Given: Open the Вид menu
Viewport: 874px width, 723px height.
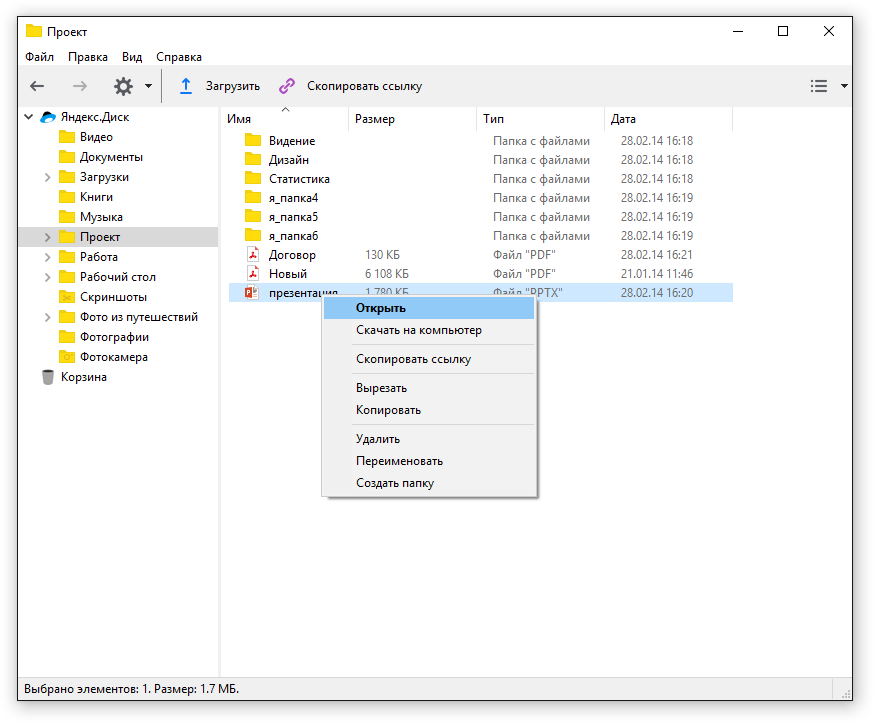Looking at the screenshot, I should point(132,57).
